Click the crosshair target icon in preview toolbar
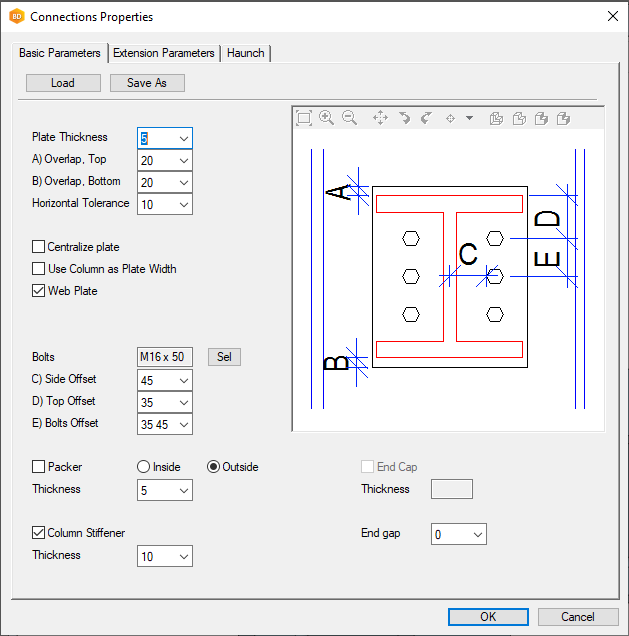629x636 pixels. click(x=451, y=118)
